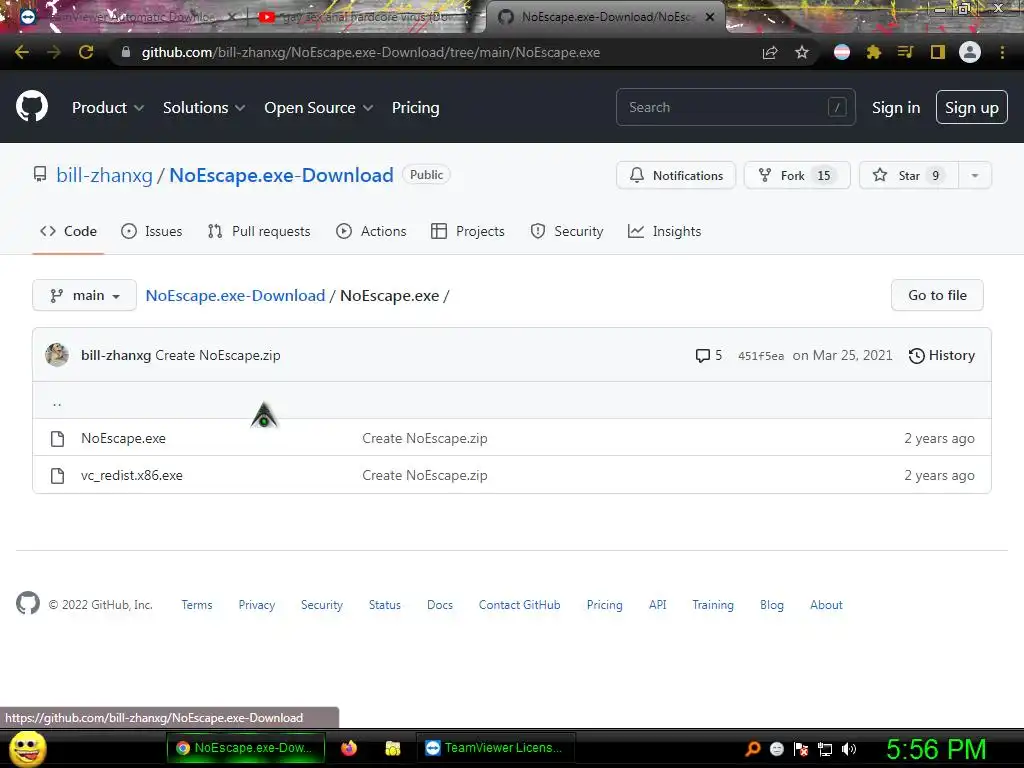Open the Security tab
Viewport: 1024px width, 768px height.
coord(567,231)
